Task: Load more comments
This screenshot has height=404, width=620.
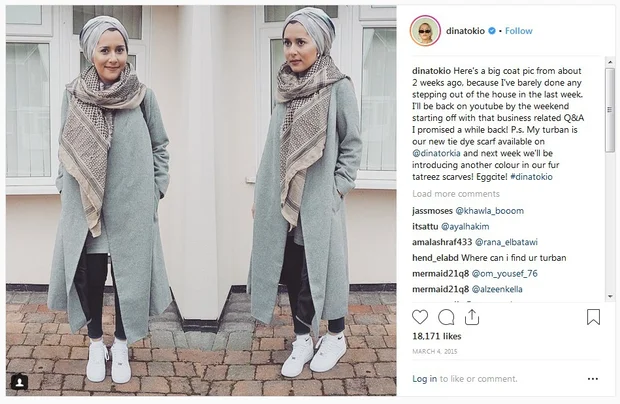Action: tap(456, 194)
